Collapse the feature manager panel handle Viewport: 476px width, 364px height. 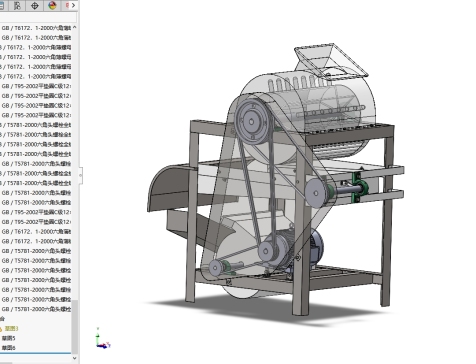click(80, 175)
